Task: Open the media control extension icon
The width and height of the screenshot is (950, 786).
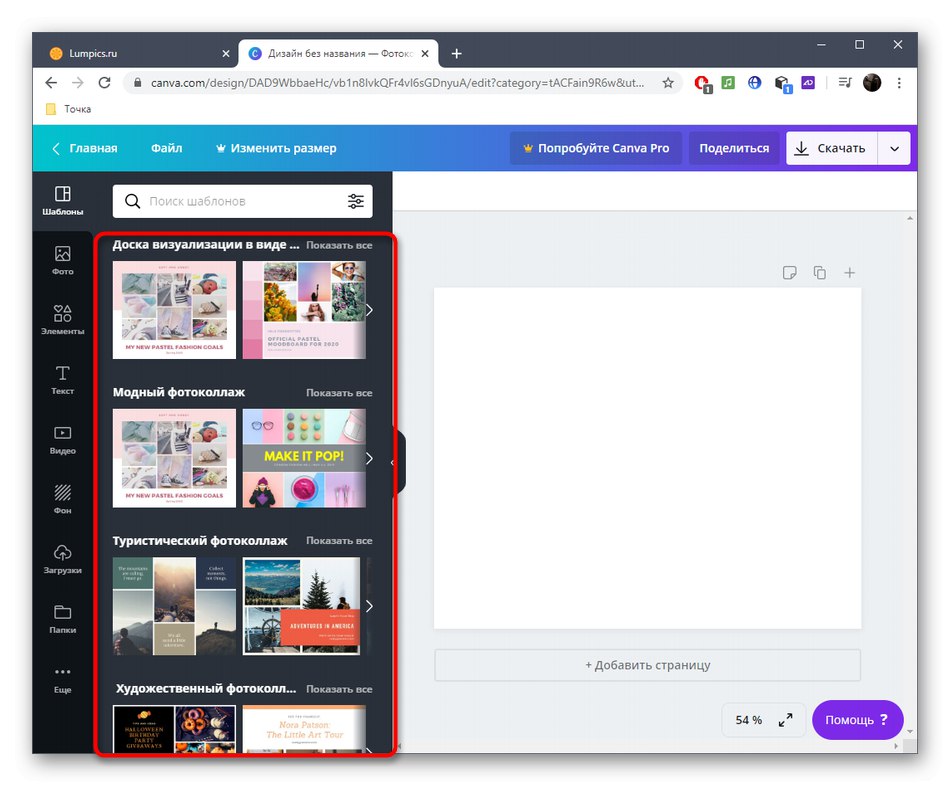Action: point(845,82)
